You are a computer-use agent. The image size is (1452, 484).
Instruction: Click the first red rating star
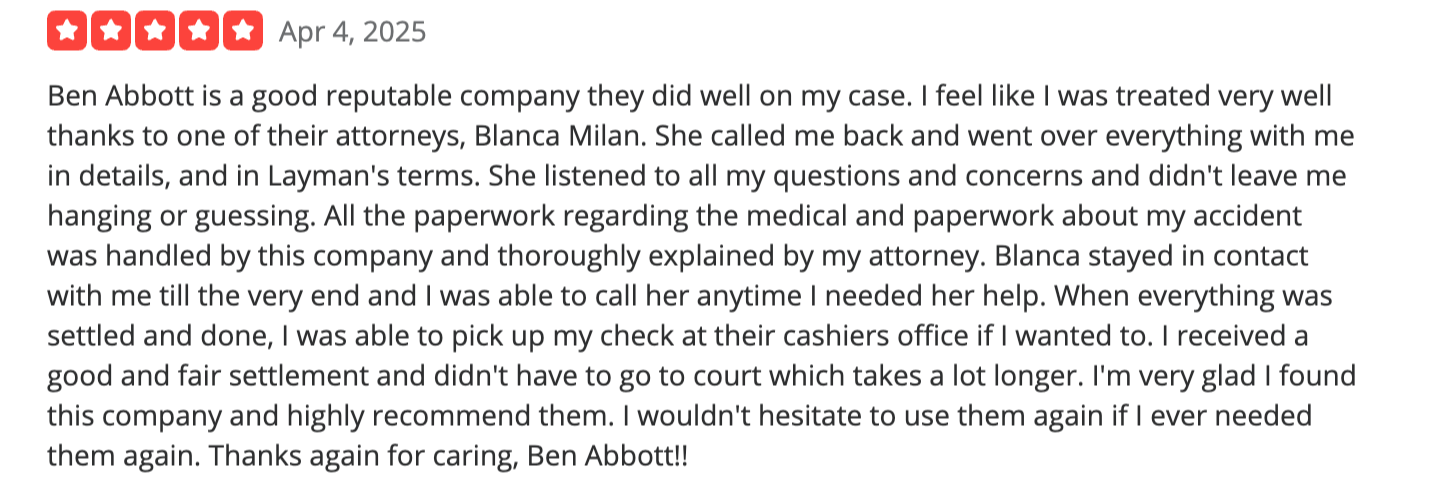click(x=66, y=31)
